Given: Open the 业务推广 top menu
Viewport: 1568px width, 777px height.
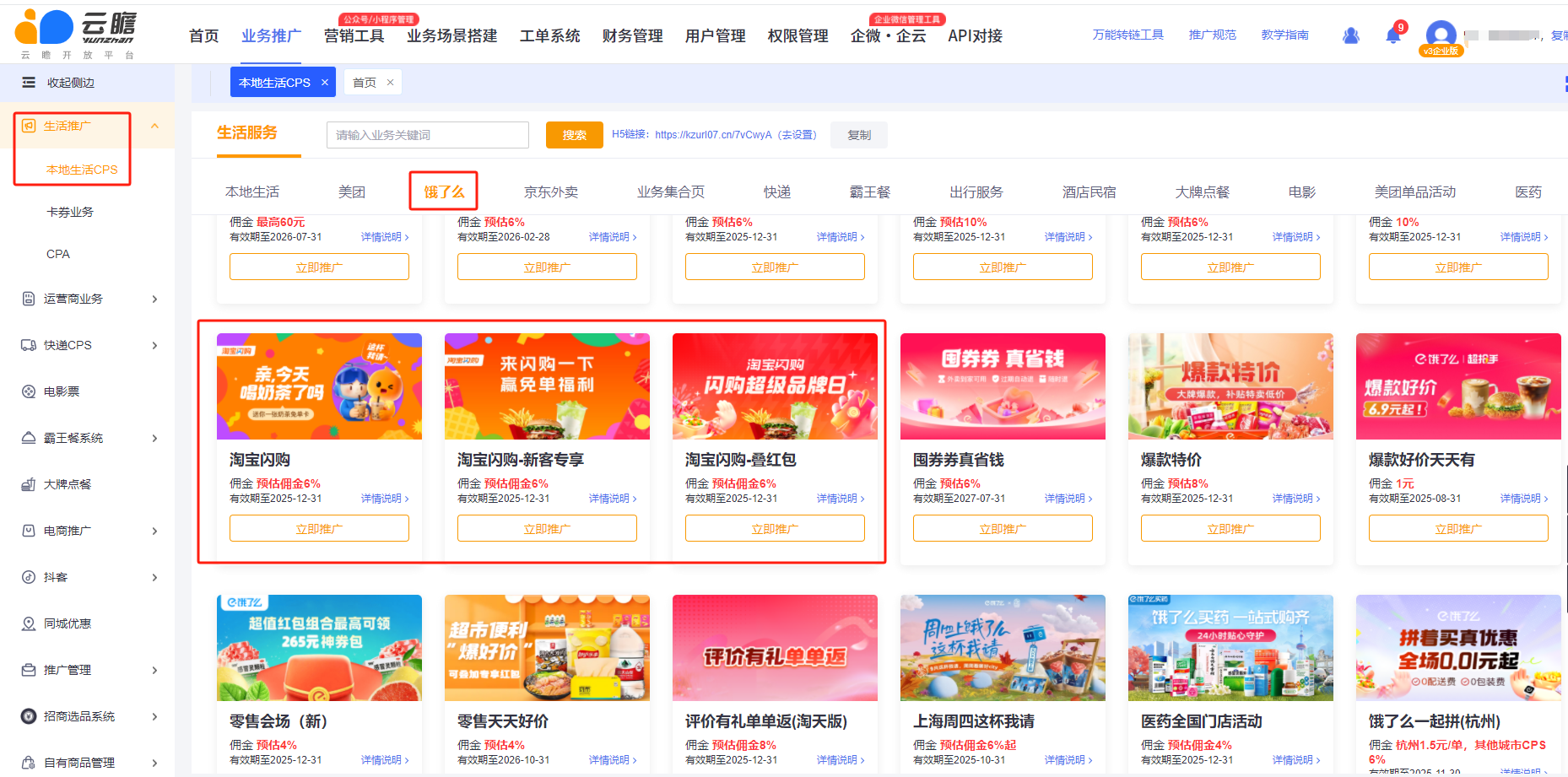Looking at the screenshot, I should [x=271, y=35].
